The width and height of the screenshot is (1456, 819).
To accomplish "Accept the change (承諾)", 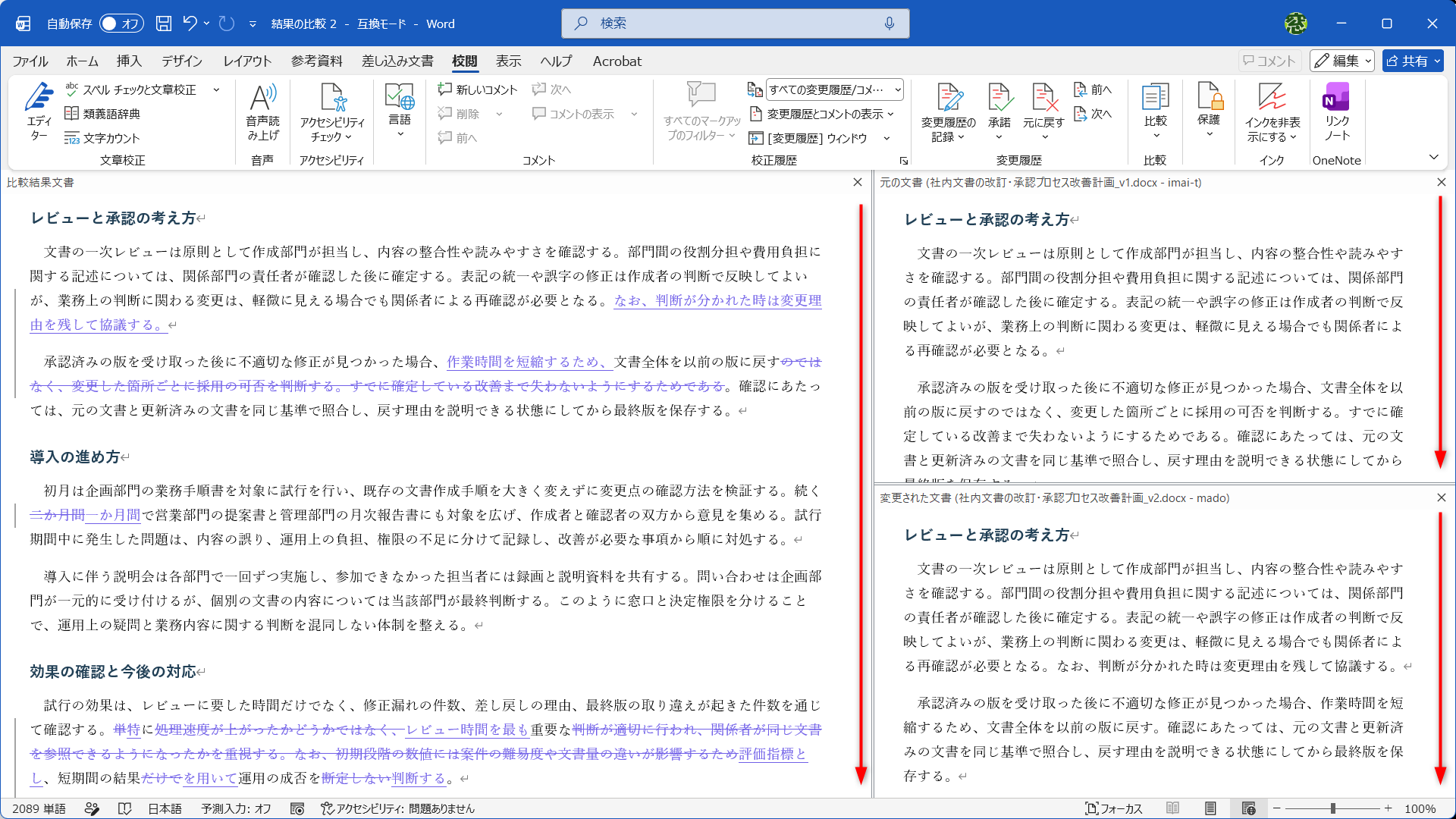I will pos(999,111).
